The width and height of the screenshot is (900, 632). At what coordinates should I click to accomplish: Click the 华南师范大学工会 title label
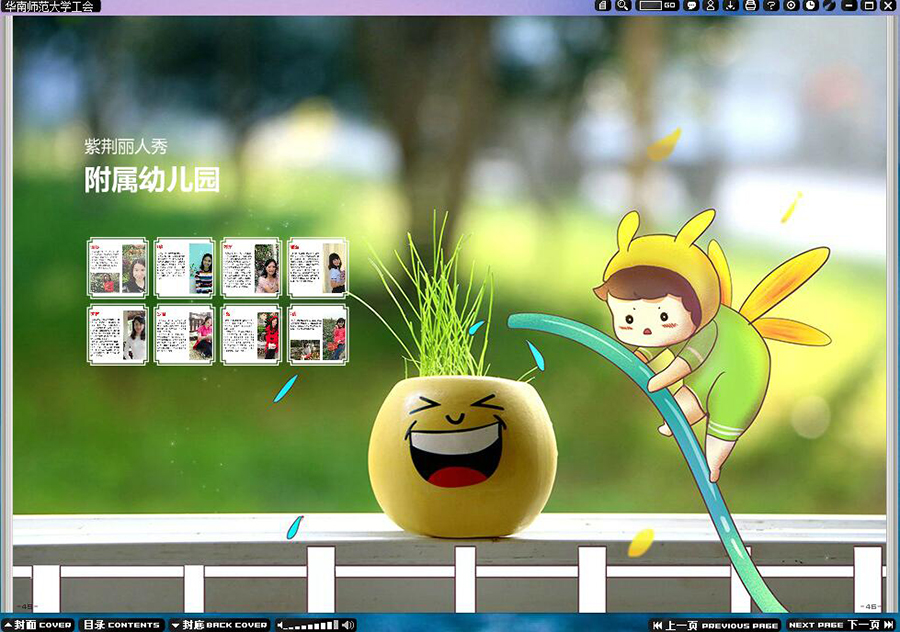(50, 6)
